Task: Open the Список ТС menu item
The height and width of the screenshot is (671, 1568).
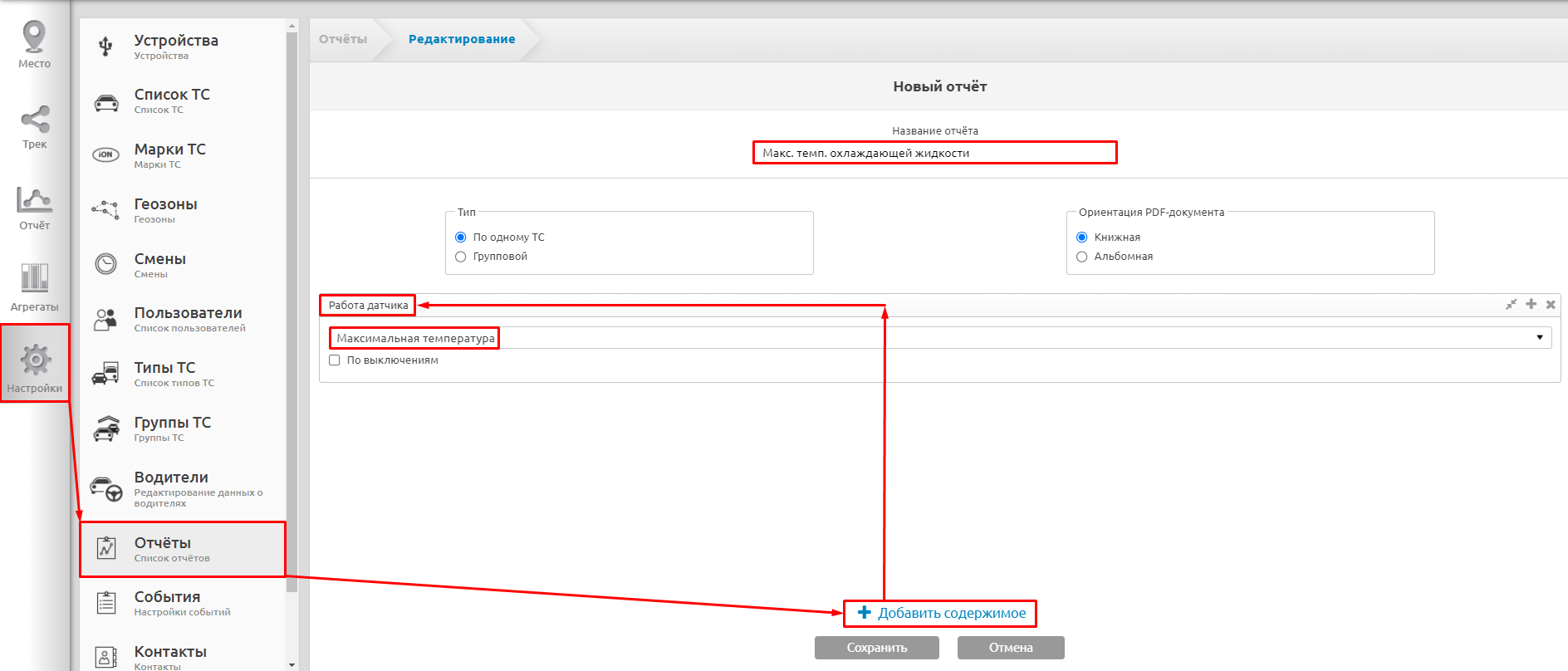Action: [x=183, y=101]
